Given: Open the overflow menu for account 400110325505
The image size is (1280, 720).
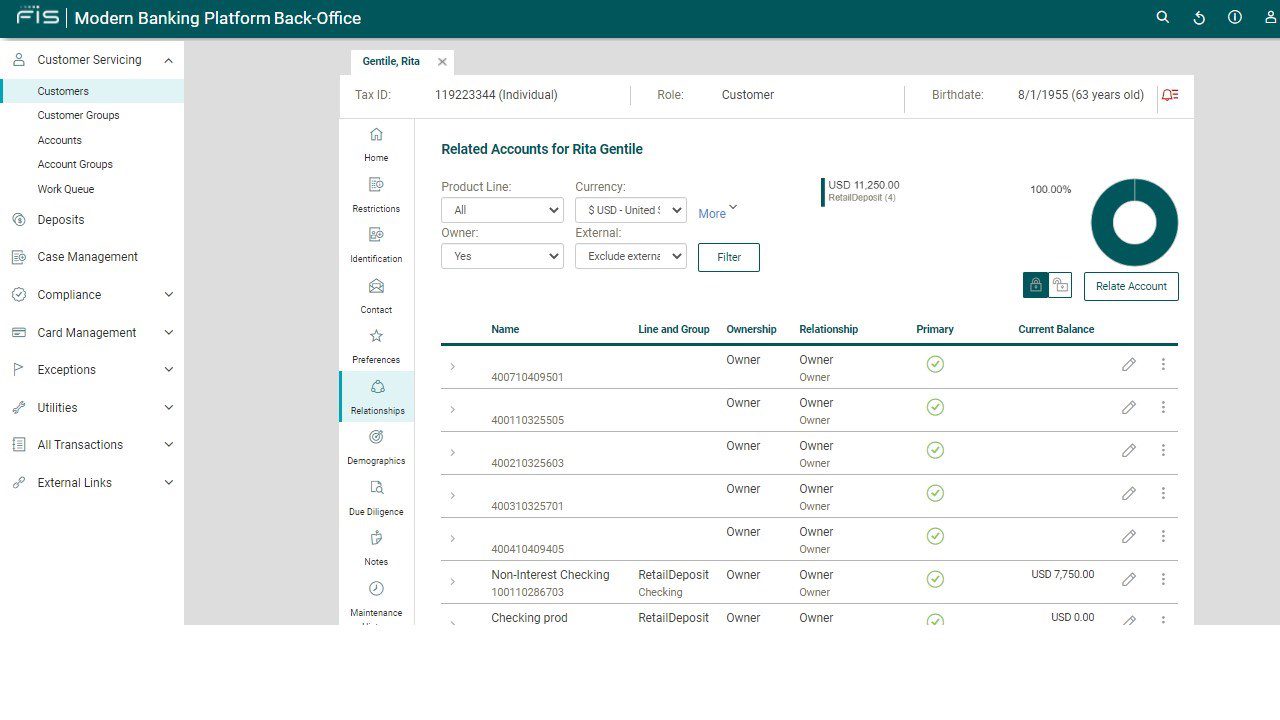Looking at the screenshot, I should [1163, 407].
